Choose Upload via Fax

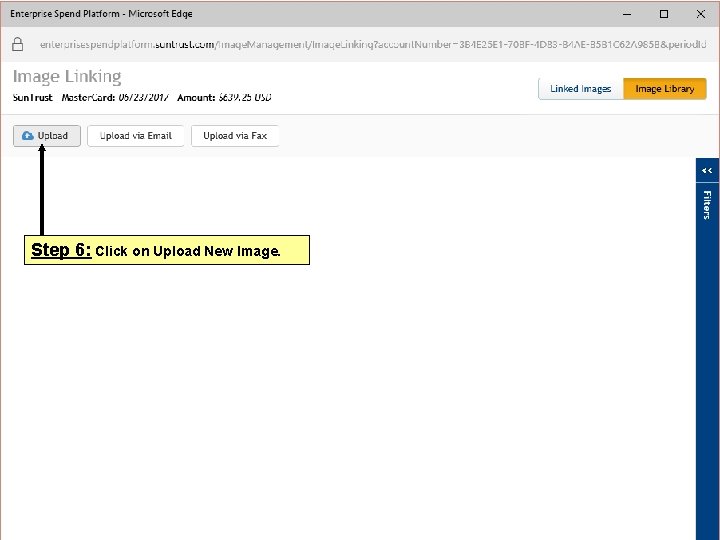click(x=235, y=136)
